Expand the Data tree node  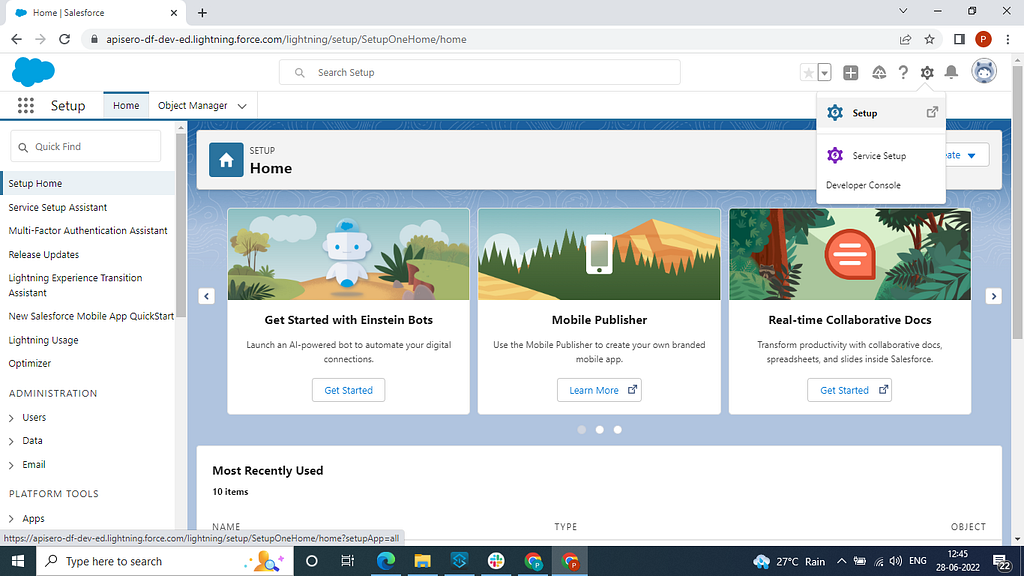coord(11,441)
